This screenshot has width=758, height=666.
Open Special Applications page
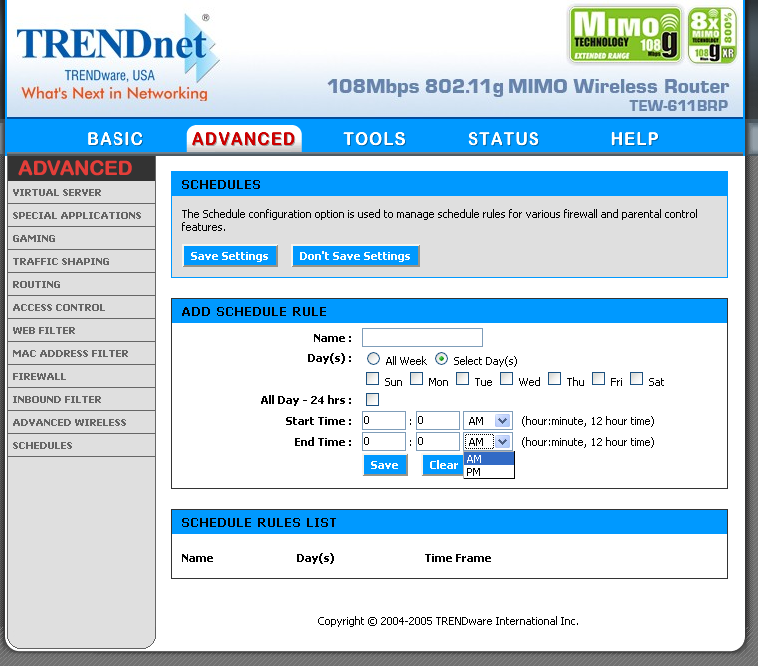(81, 215)
